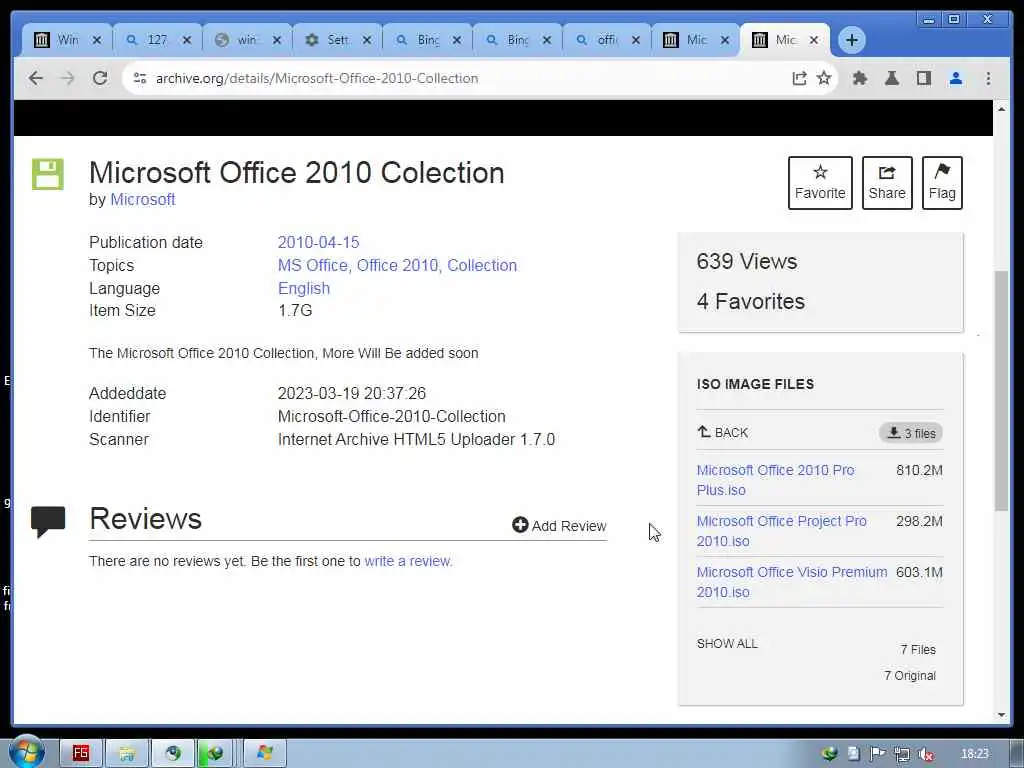Open the Chrome profile avatar
The image size is (1024, 768).
[x=955, y=78]
